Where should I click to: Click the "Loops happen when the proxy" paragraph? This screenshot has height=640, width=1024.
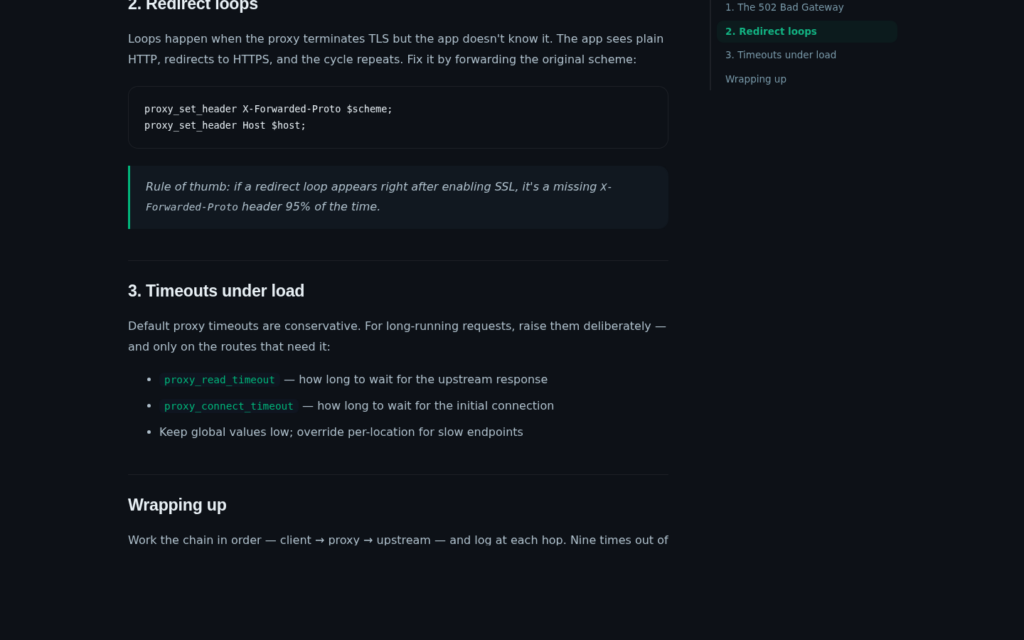point(396,49)
